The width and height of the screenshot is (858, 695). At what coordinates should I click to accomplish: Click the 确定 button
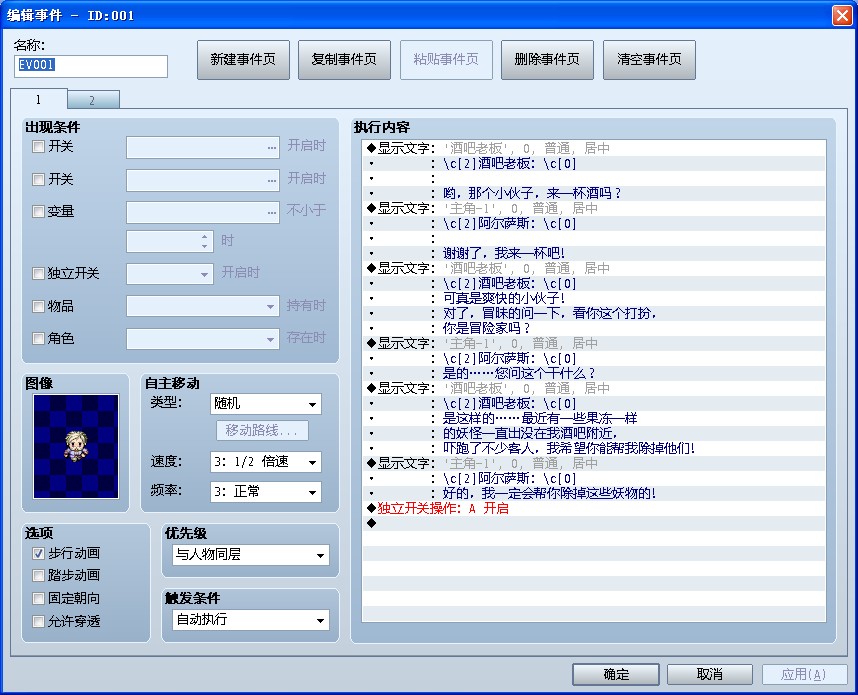click(616, 674)
